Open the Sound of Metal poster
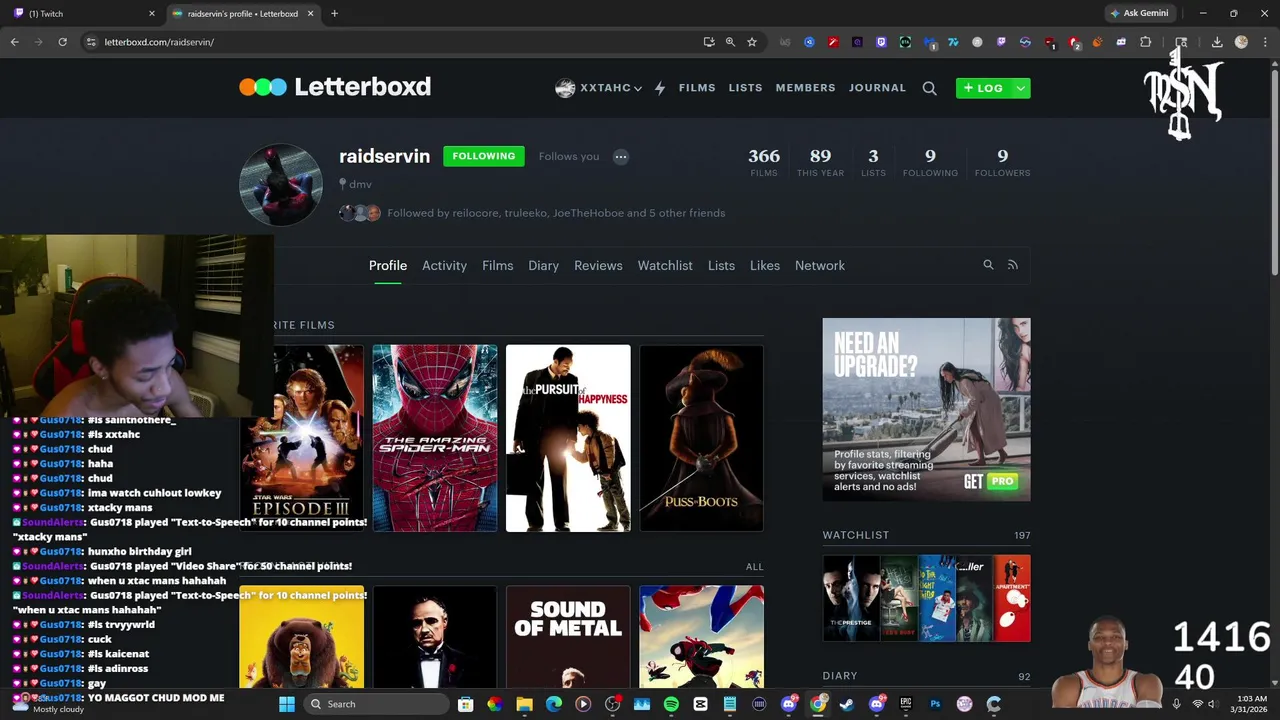Image resolution: width=1280 pixels, height=720 pixels. coord(568,637)
